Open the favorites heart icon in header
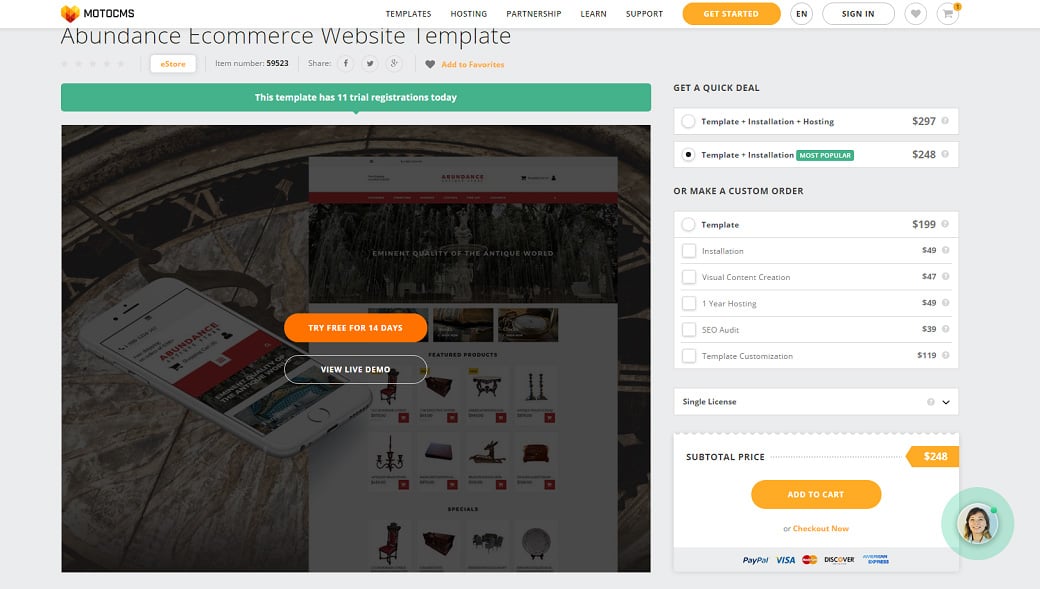Screen dimensions: 1040x589 pos(915,13)
